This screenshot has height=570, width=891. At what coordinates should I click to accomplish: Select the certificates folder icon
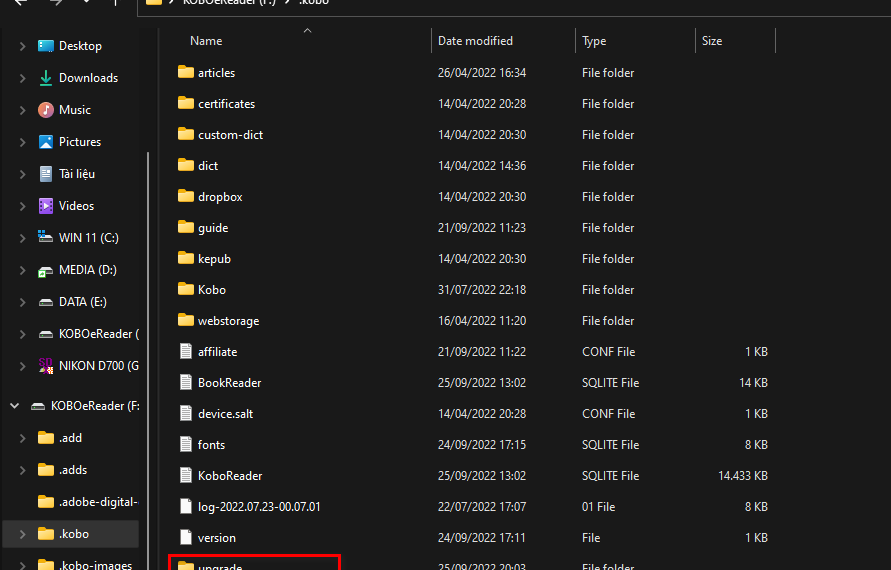tap(186, 103)
